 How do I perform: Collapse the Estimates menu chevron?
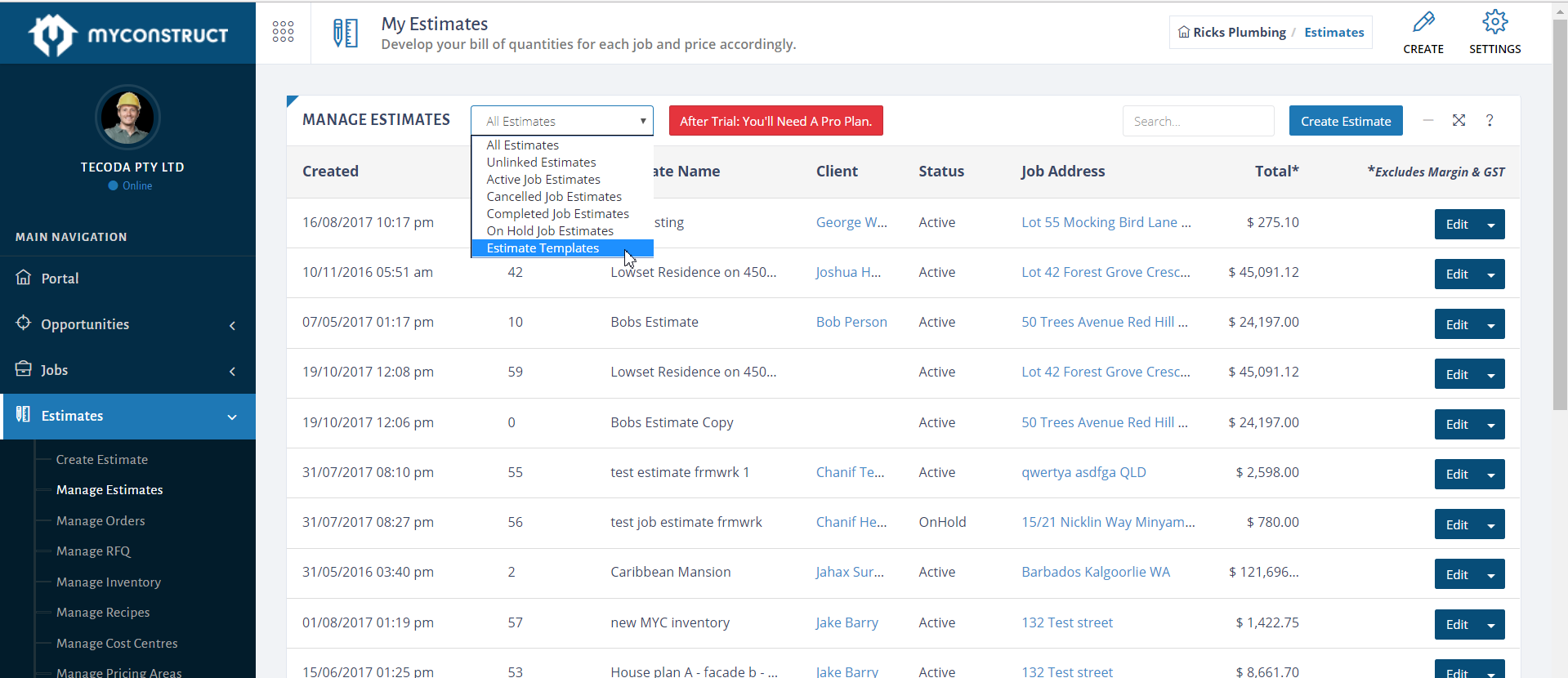[x=232, y=417]
